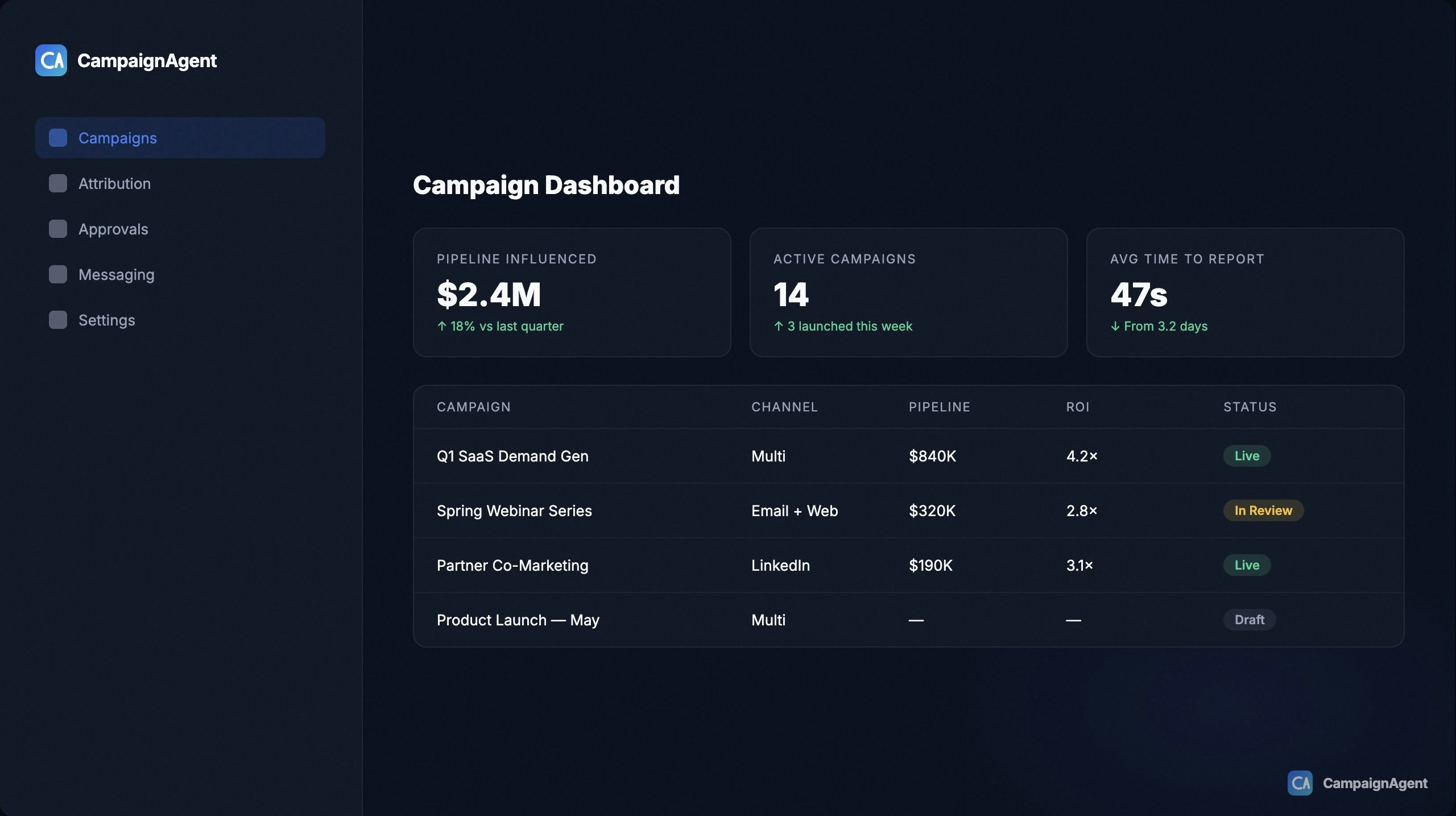This screenshot has height=816, width=1456.
Task: Select the Spring Webinar Series campaign row
Action: point(514,510)
